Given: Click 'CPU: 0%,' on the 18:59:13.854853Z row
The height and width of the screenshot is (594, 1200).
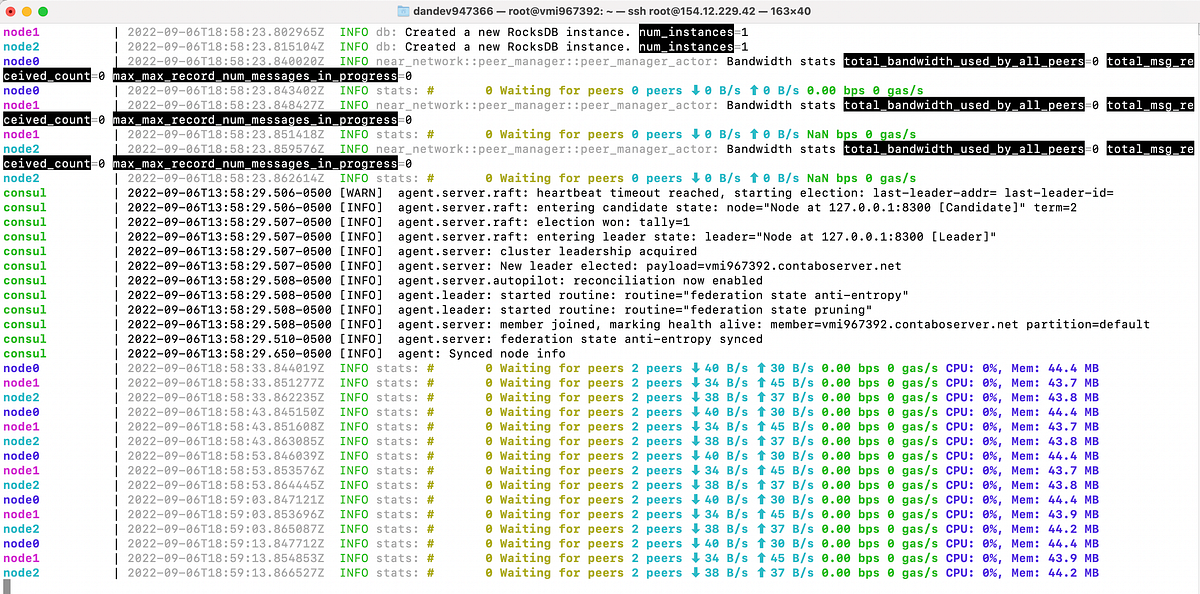Looking at the screenshot, I should click(x=975, y=557).
